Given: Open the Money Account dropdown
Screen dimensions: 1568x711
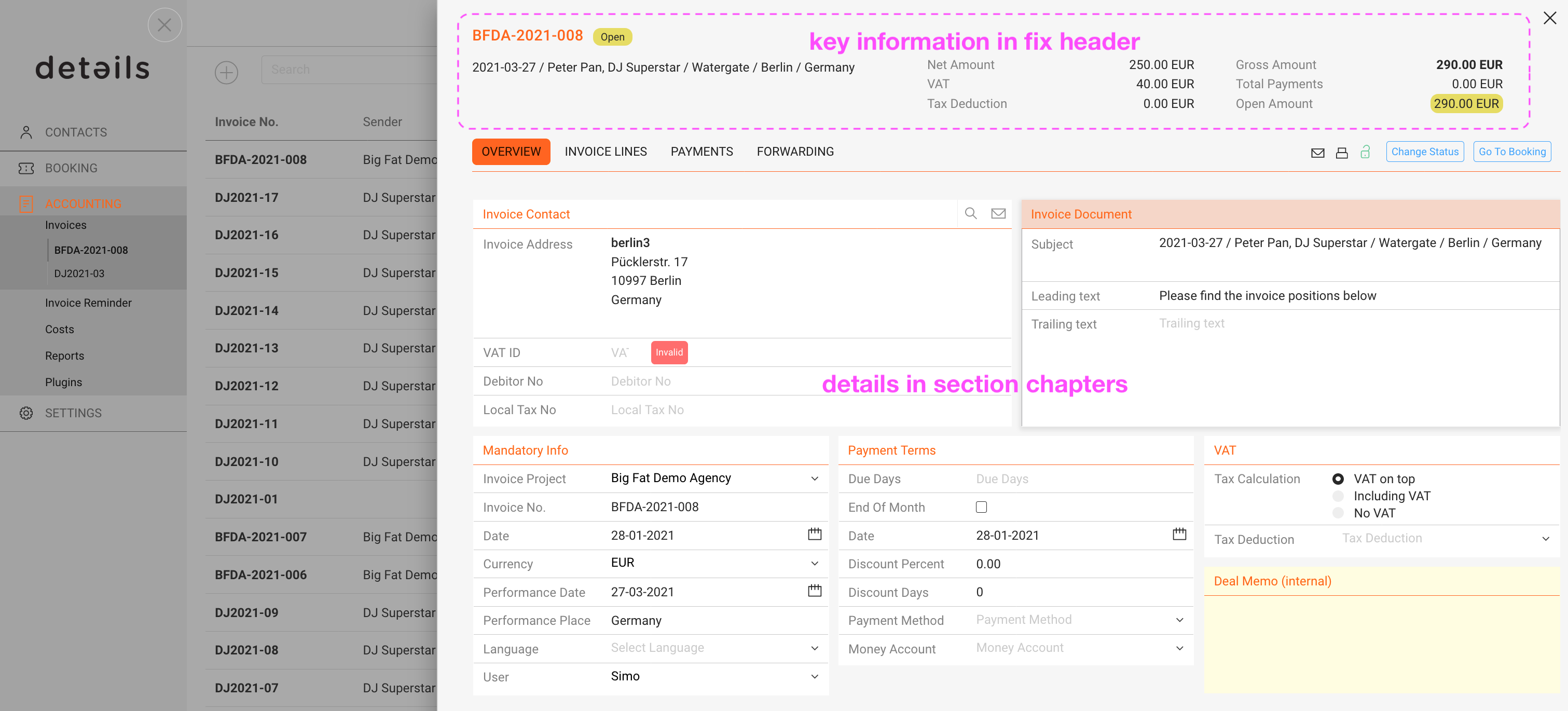Looking at the screenshot, I should [1179, 648].
